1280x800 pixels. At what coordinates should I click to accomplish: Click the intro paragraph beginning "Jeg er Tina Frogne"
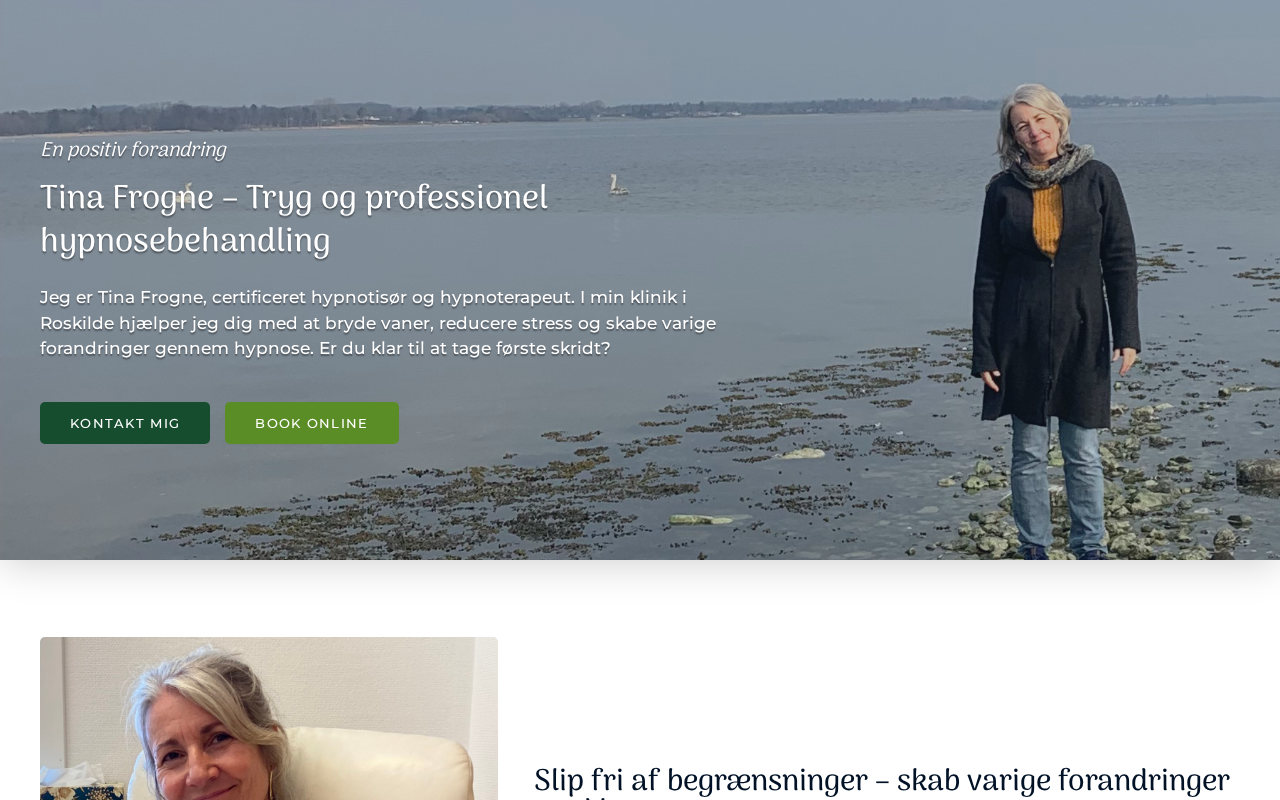coord(378,323)
